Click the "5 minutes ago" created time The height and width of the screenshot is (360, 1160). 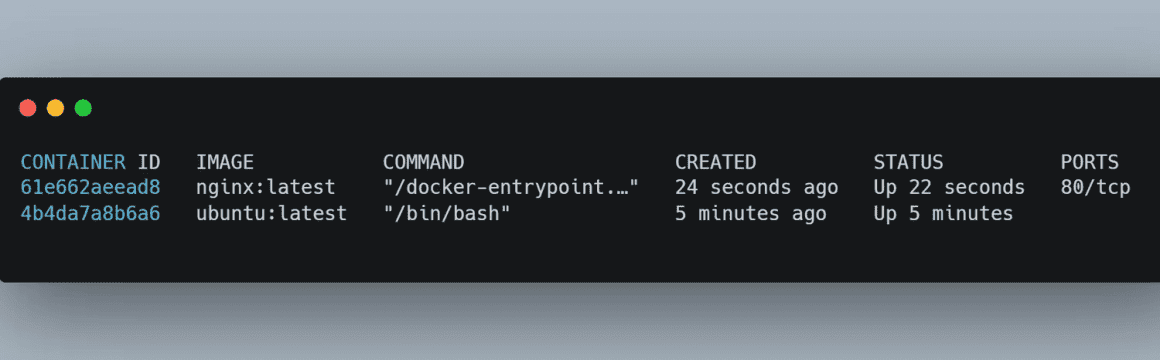pyautogui.click(x=750, y=214)
